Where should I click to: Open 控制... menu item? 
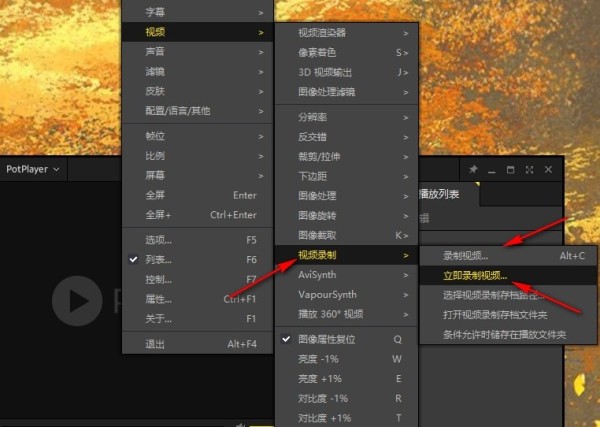197,280
